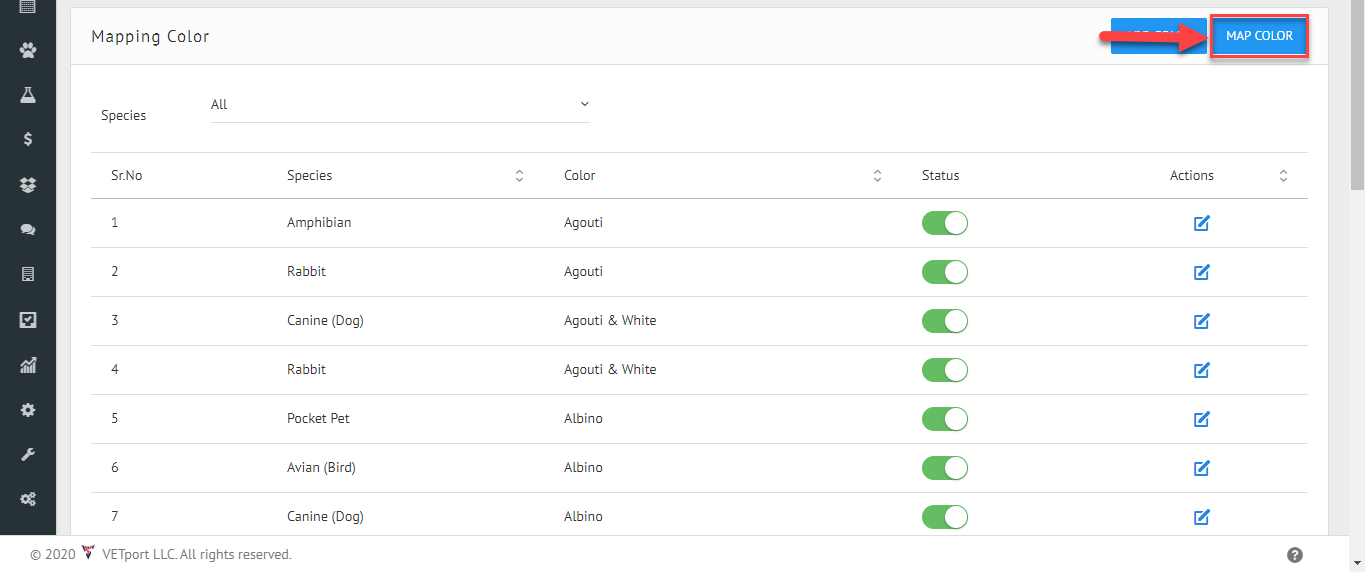Toggle status for Amphibian Agouti row

tap(944, 223)
